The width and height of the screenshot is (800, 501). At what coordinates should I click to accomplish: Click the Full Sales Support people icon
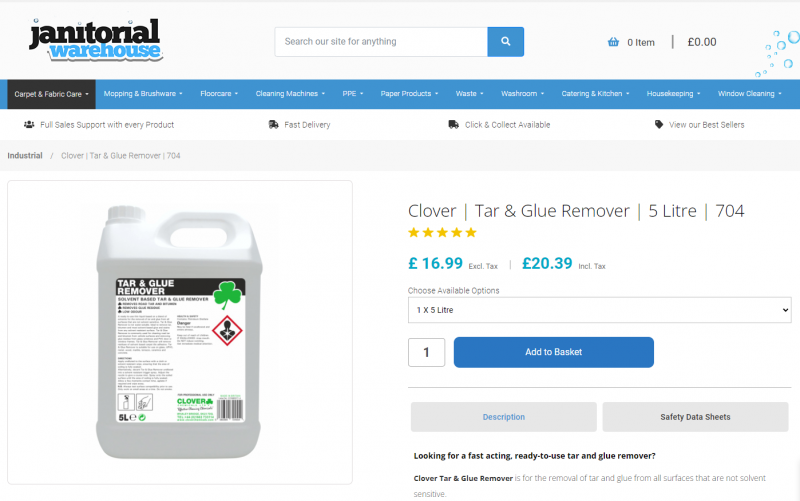tap(29, 124)
